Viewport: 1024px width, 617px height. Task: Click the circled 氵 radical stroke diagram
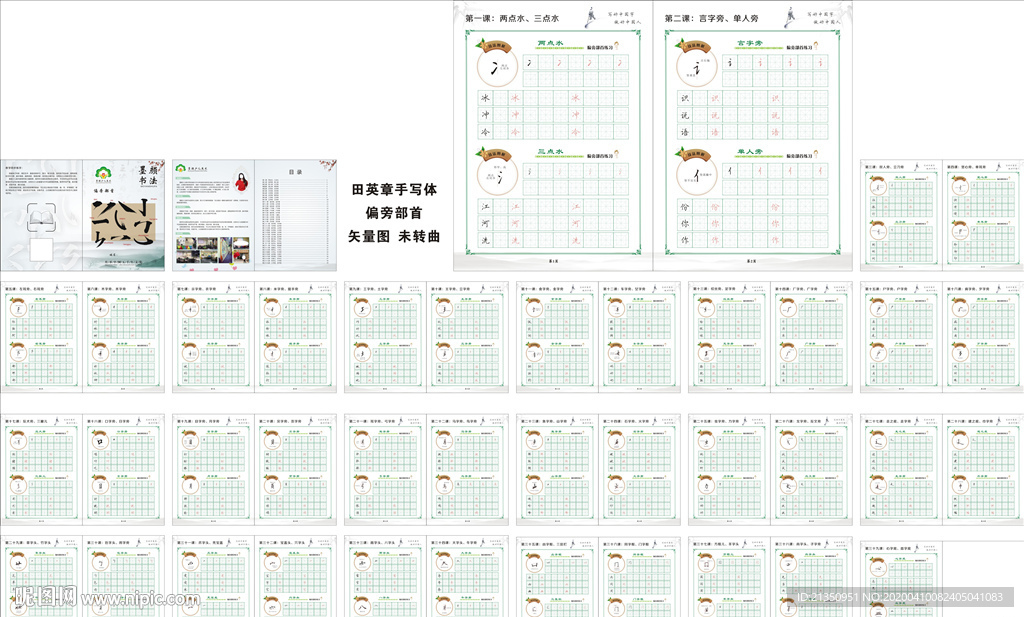coord(498,175)
